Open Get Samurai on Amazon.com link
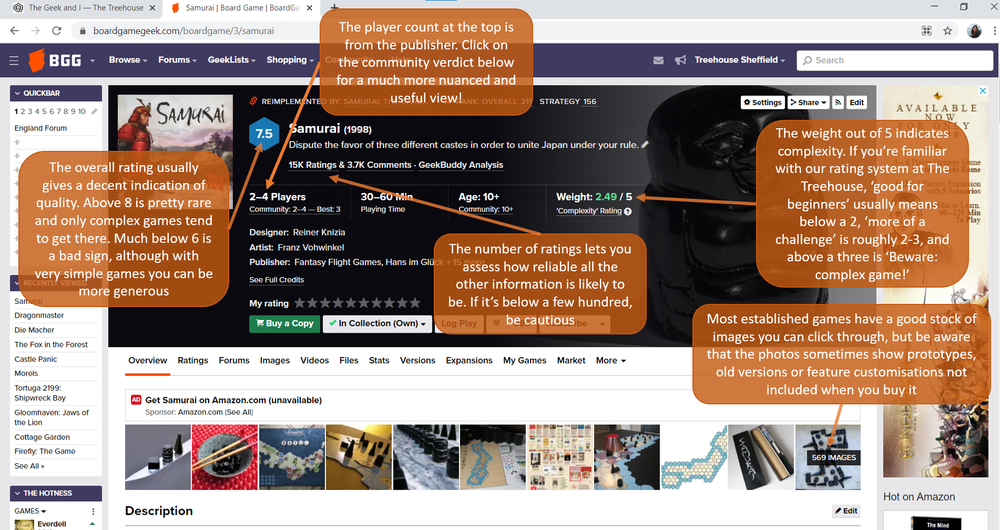The width and height of the screenshot is (1000, 530). click(x=233, y=400)
